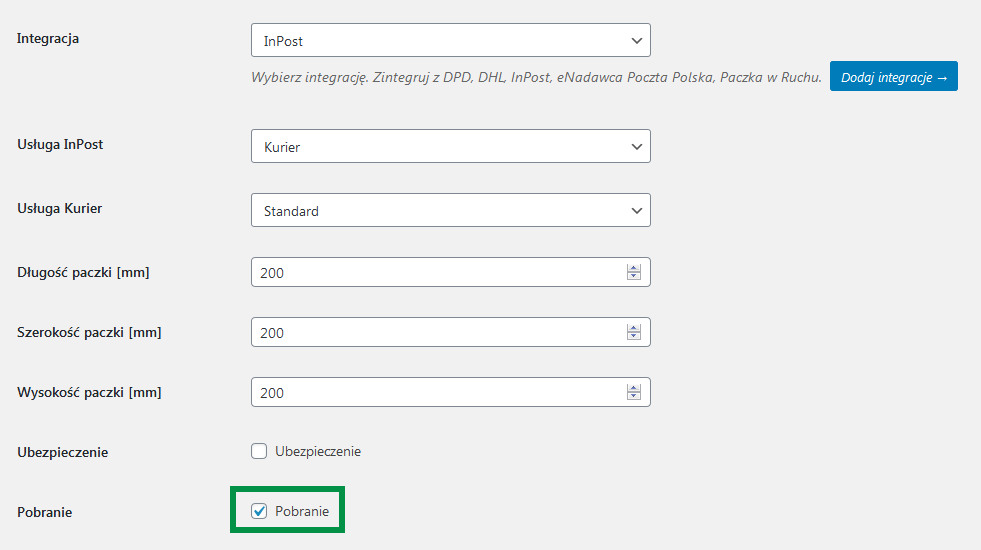Decrease Długość paczki with down arrow
The height and width of the screenshot is (550, 981).
[634, 276]
